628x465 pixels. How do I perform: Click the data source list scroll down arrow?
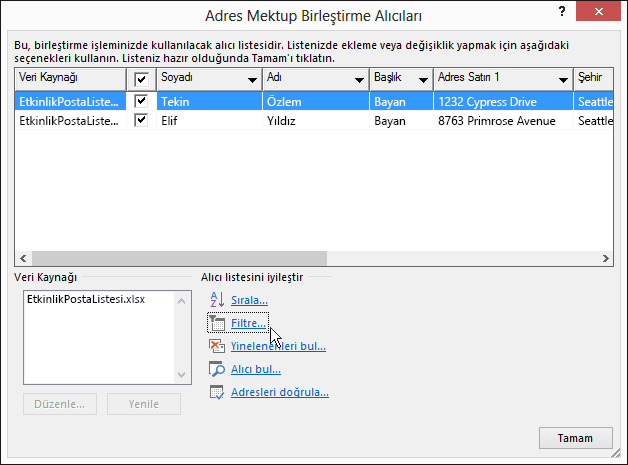181,375
